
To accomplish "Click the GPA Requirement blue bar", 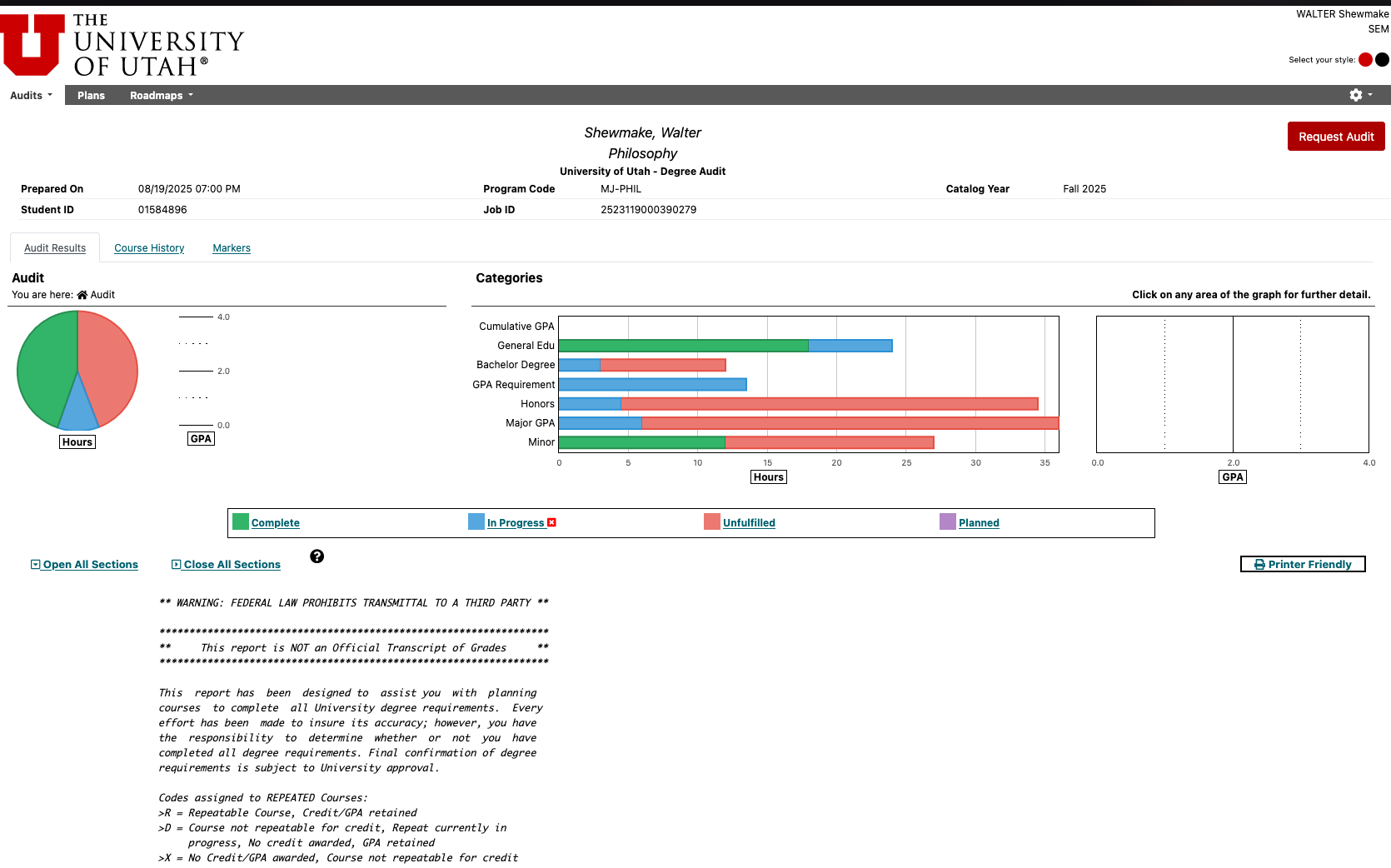I will pyautogui.click(x=652, y=384).
